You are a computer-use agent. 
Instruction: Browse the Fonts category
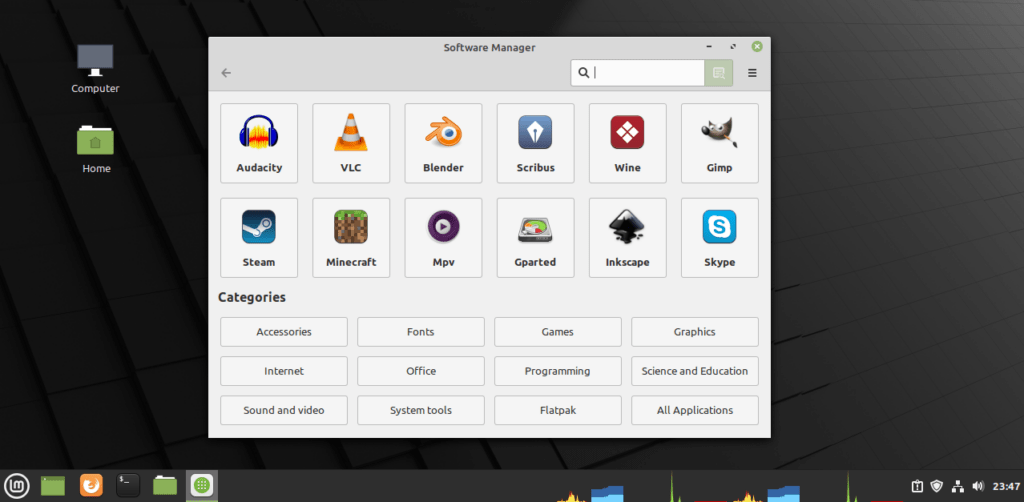pyautogui.click(x=421, y=332)
